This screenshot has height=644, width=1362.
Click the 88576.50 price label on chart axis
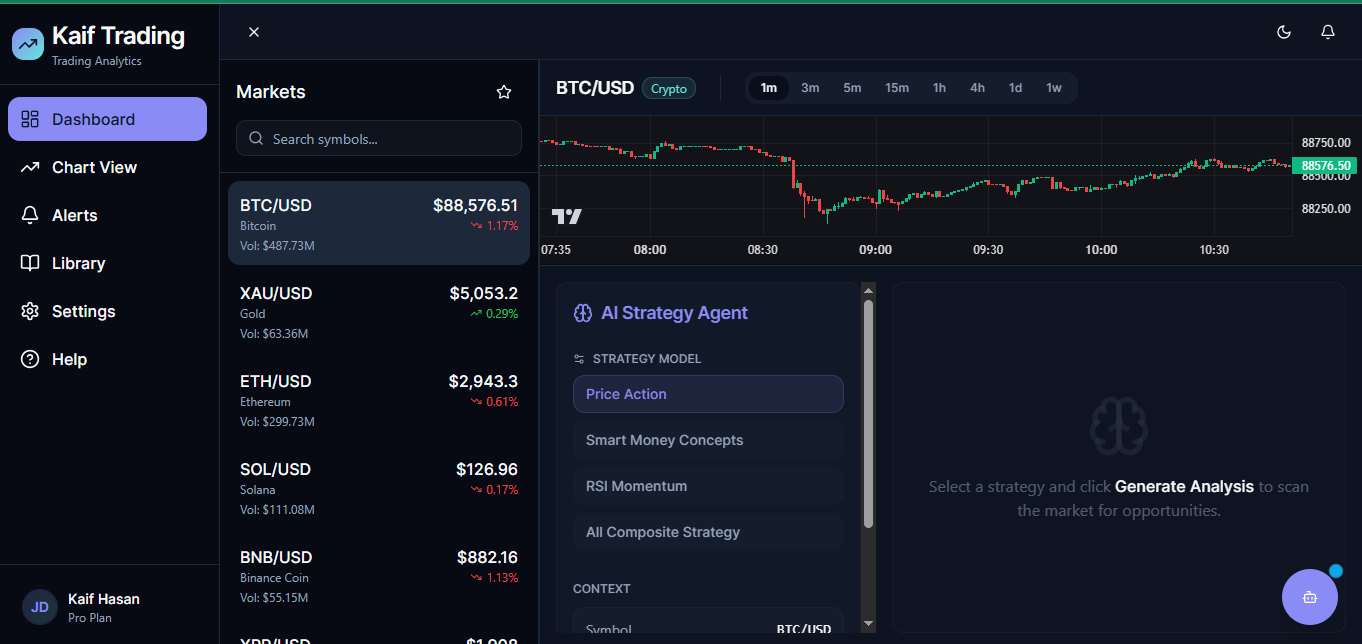pyautogui.click(x=1327, y=166)
